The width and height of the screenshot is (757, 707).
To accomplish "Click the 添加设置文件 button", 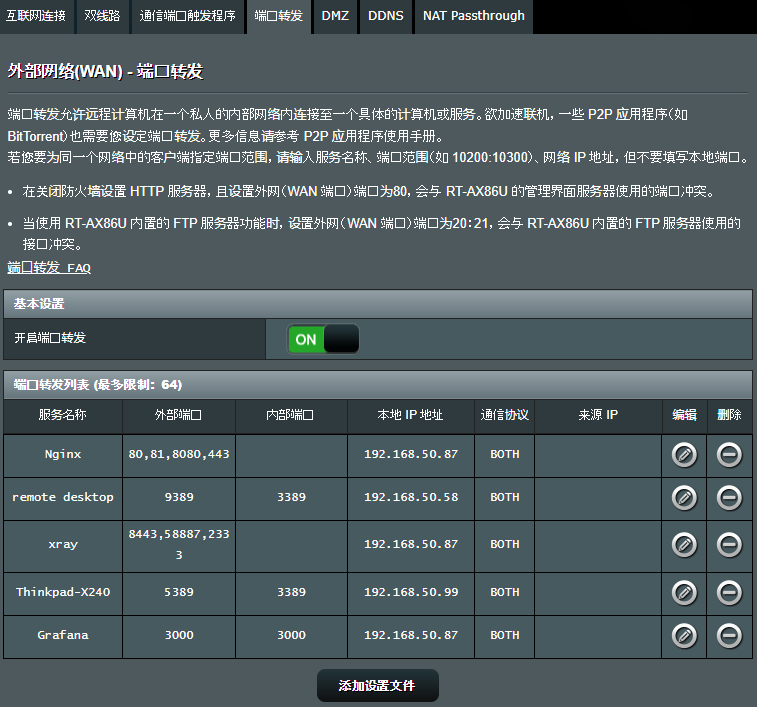I will (x=377, y=686).
